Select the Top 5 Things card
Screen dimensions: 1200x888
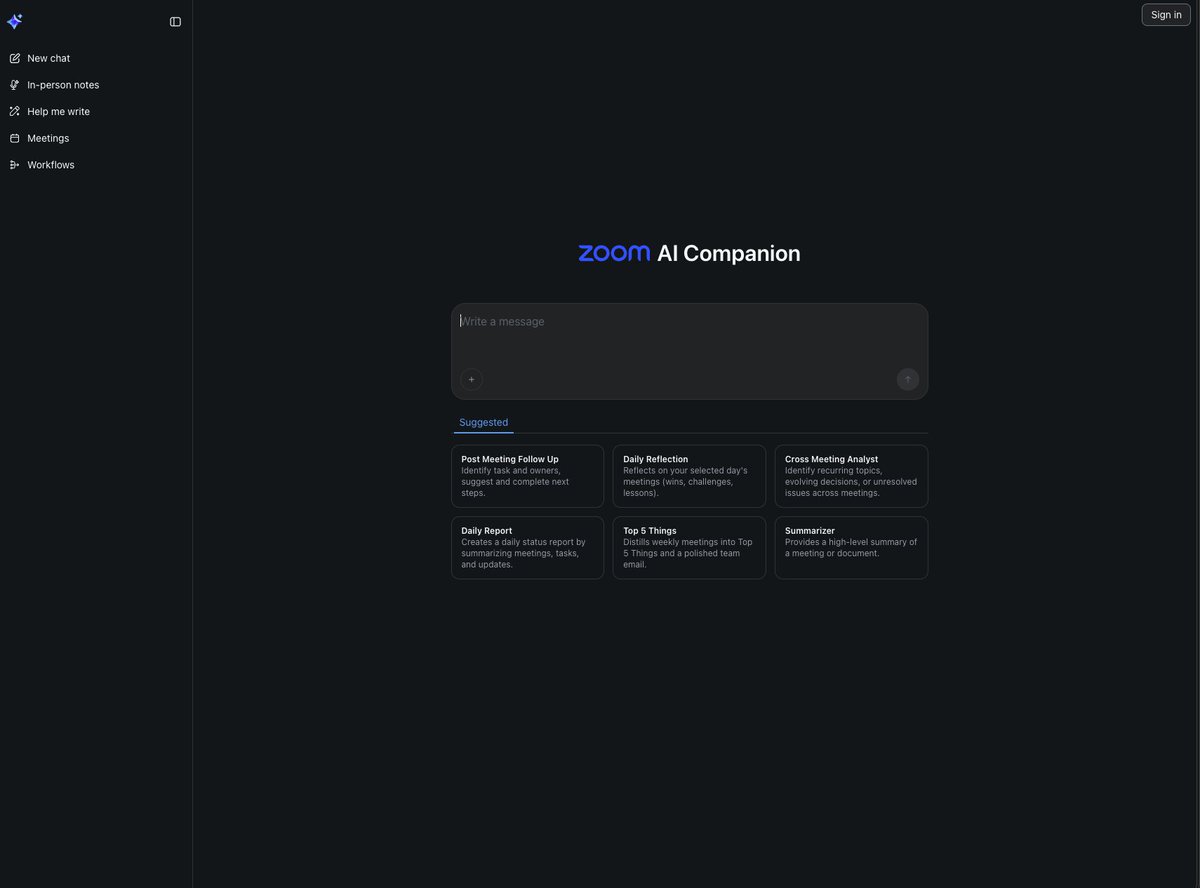tap(689, 547)
